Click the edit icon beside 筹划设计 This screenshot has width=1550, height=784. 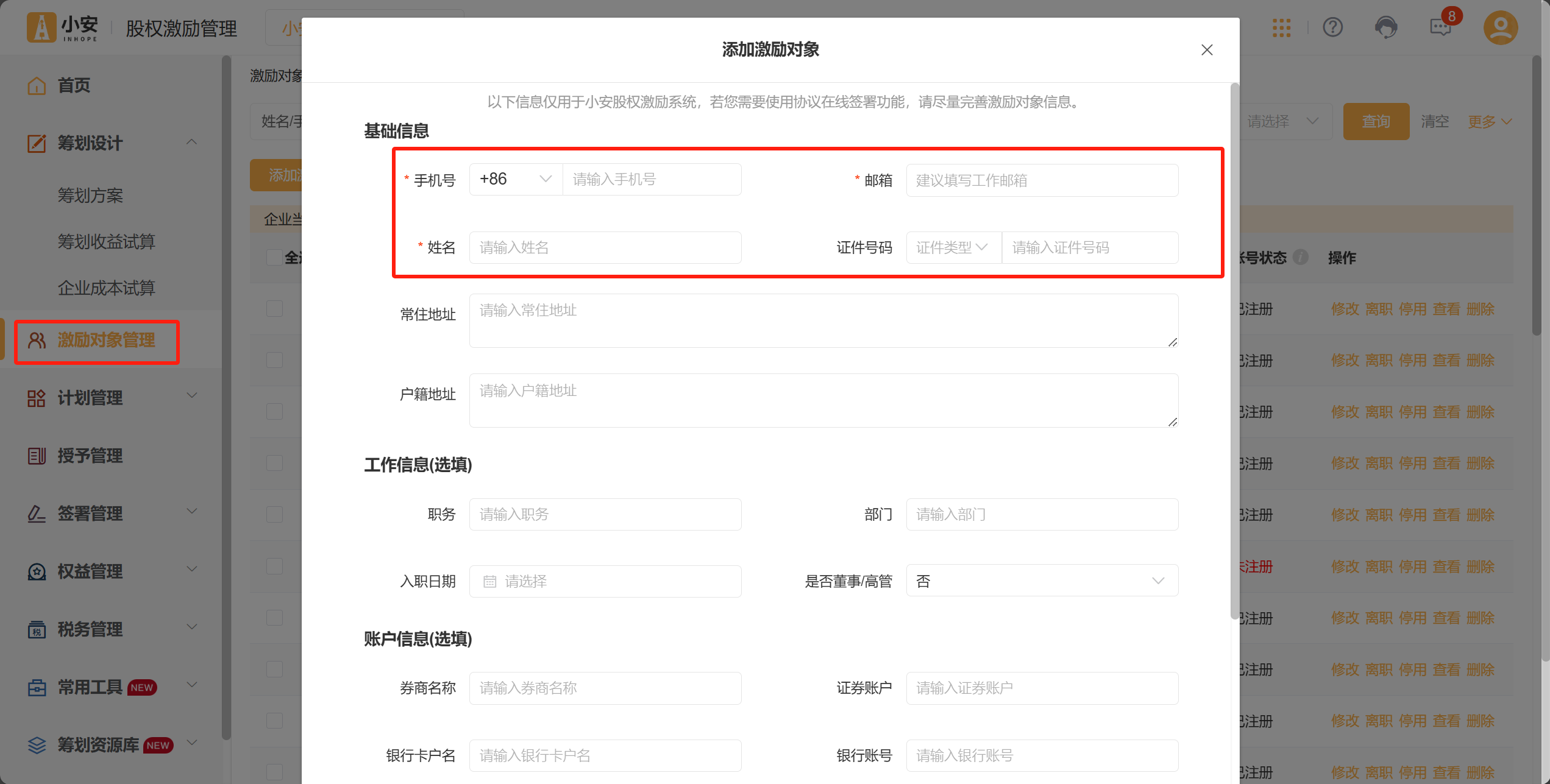[37, 143]
